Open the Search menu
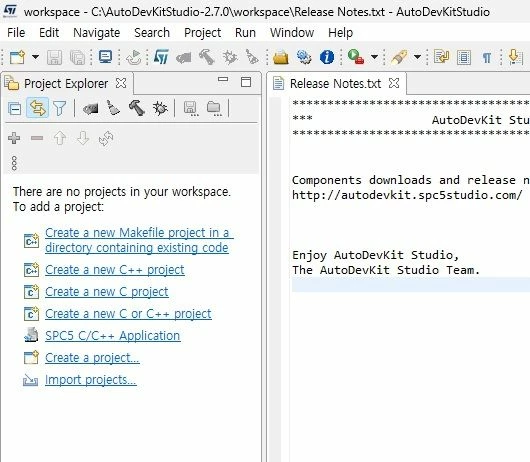Image resolution: width=530 pixels, height=462 pixels. [x=152, y=33]
